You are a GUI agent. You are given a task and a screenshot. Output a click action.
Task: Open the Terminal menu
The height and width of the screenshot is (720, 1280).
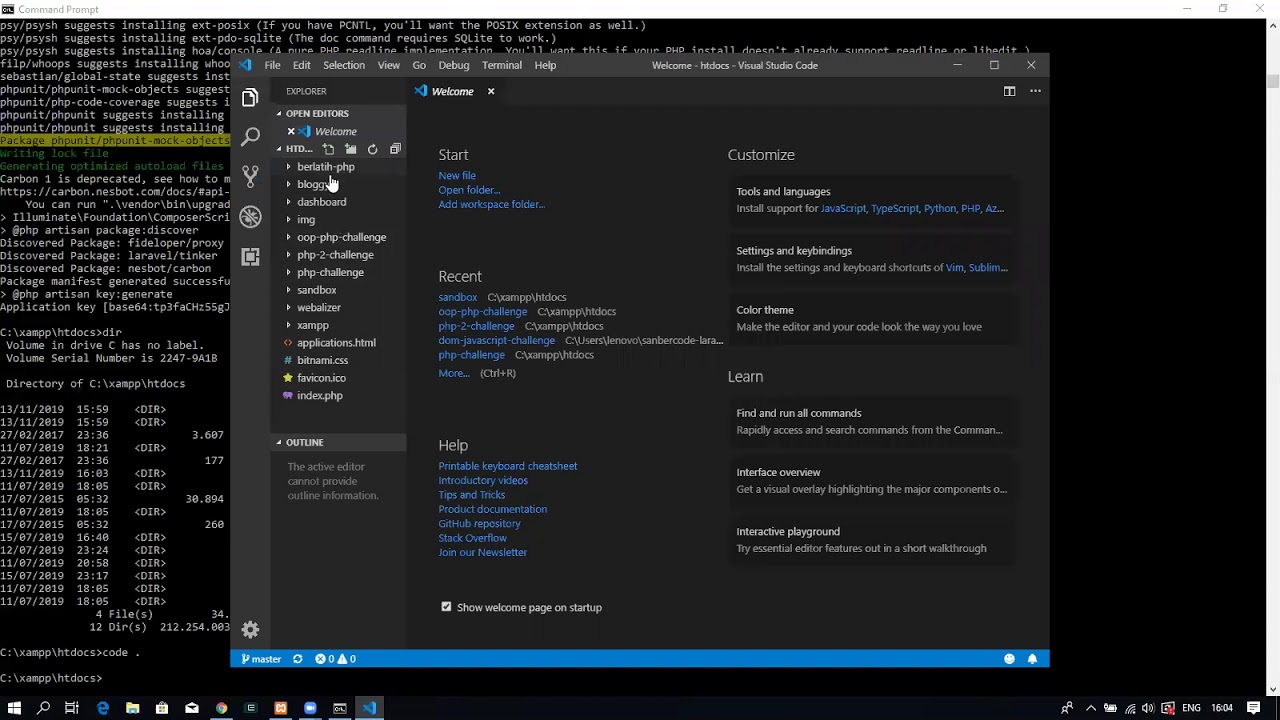tap(501, 65)
